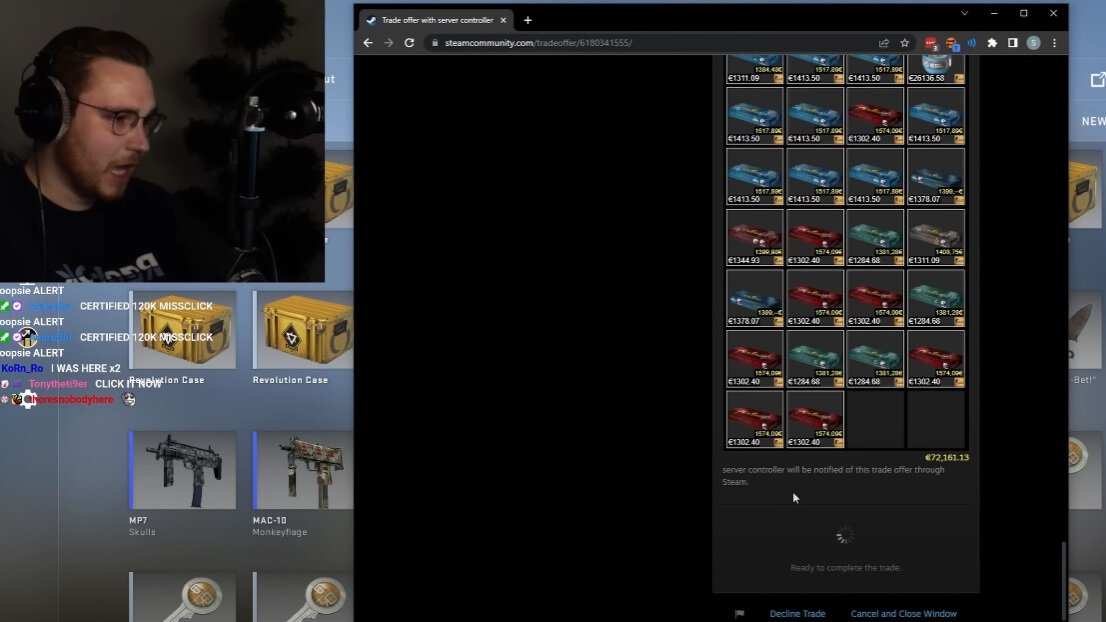Viewport: 1106px width, 622px height.
Task: Close the Chrome window
Action: [1053, 13]
